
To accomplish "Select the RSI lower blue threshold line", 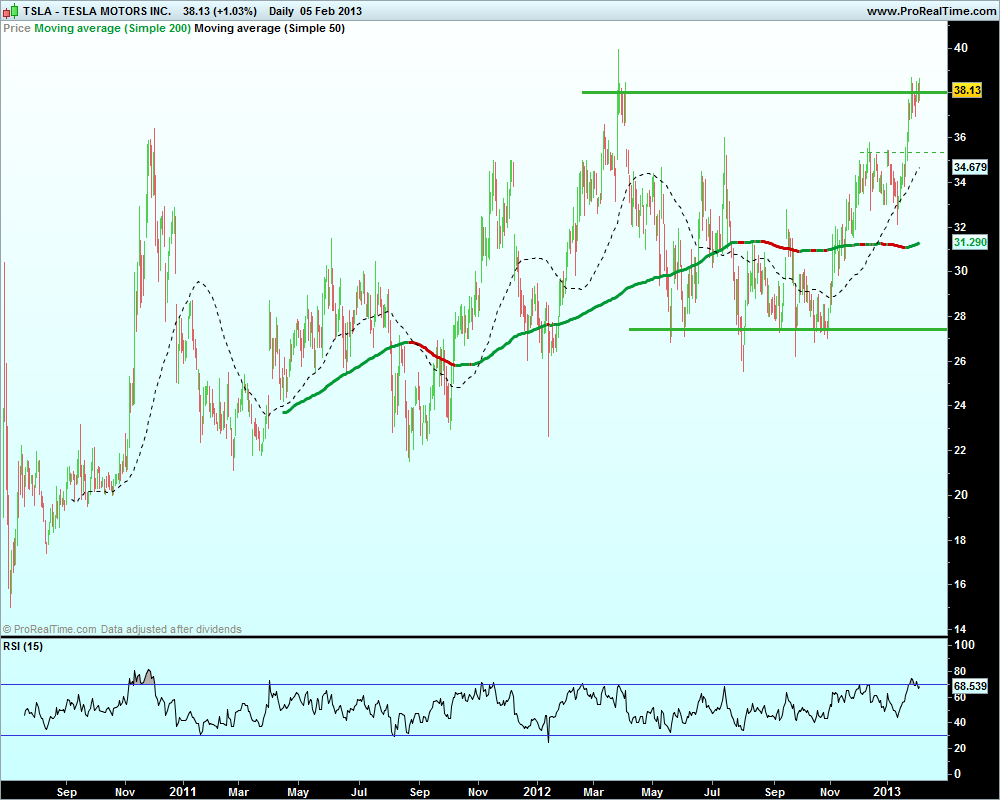I will (473, 736).
